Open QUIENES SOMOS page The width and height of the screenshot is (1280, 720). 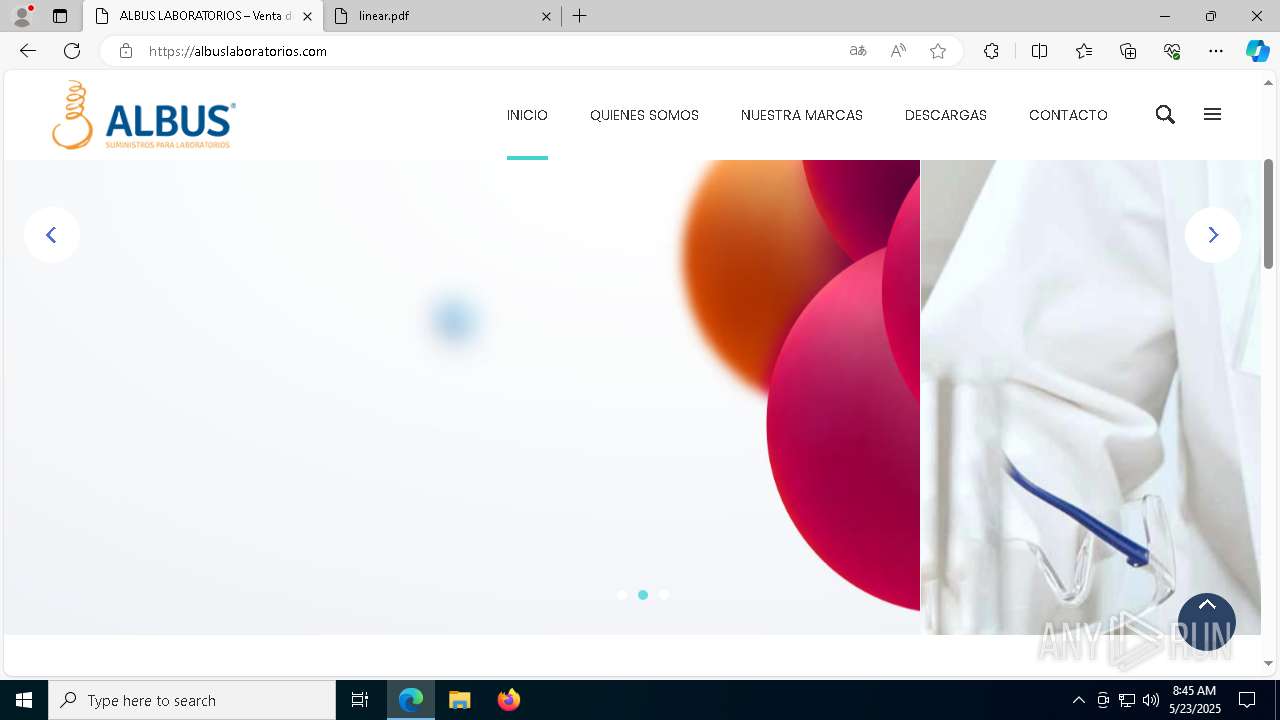[x=644, y=115]
